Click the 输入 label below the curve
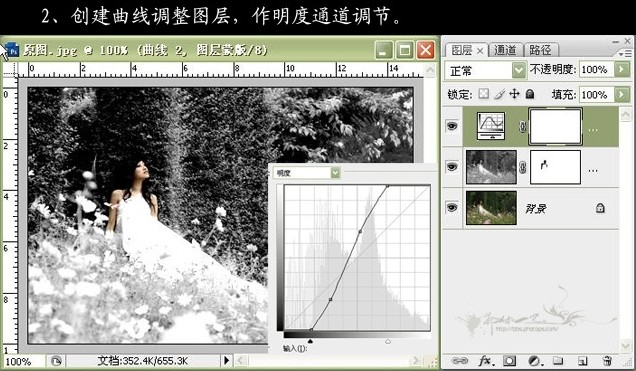Image resolution: width=636 pixels, height=371 pixels. click(x=295, y=348)
